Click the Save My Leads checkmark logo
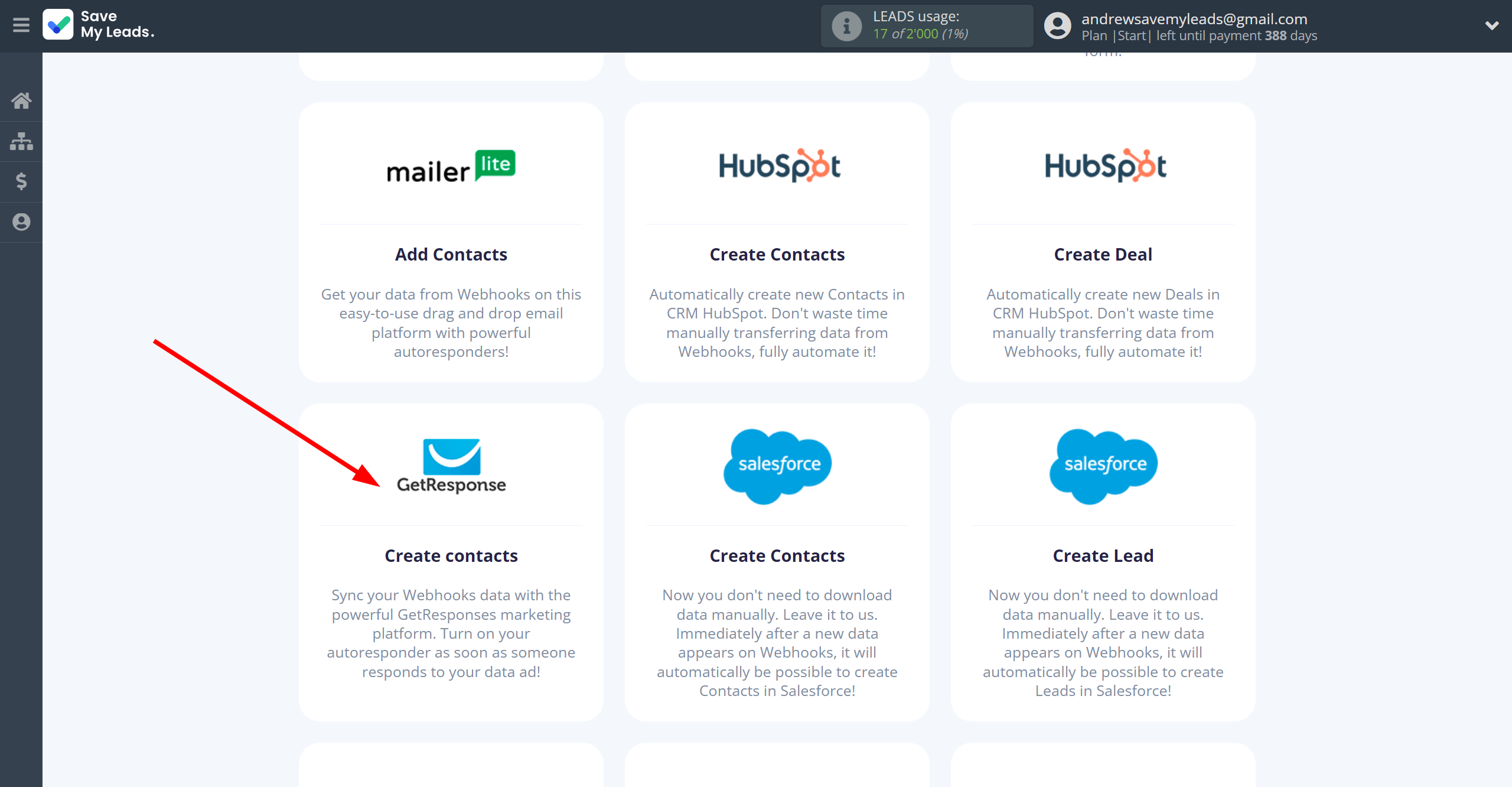Viewport: 1512px width, 787px height. 58,25
